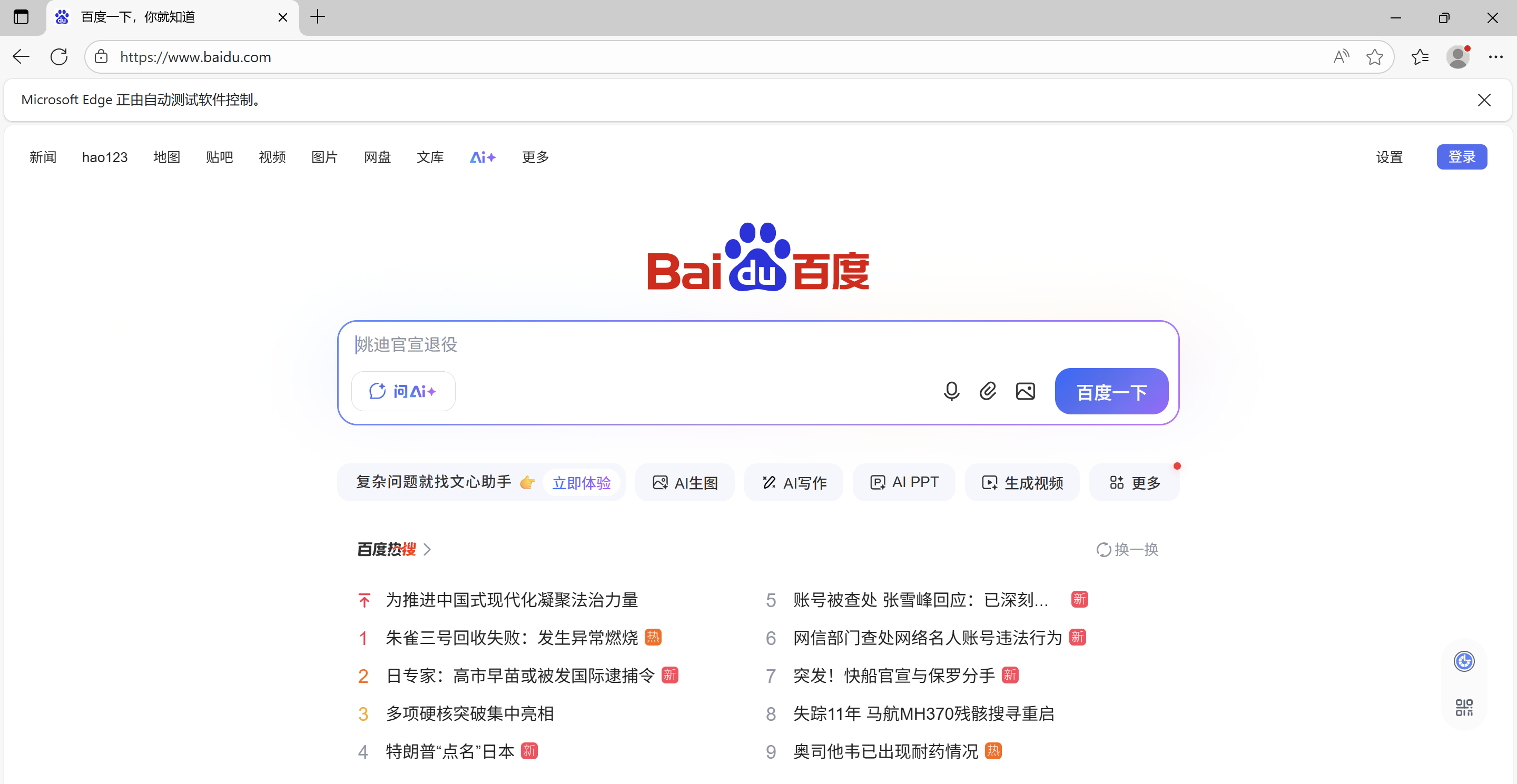1517x784 pixels.
Task: Click the round AI assistant floating icon
Action: (x=1464, y=661)
